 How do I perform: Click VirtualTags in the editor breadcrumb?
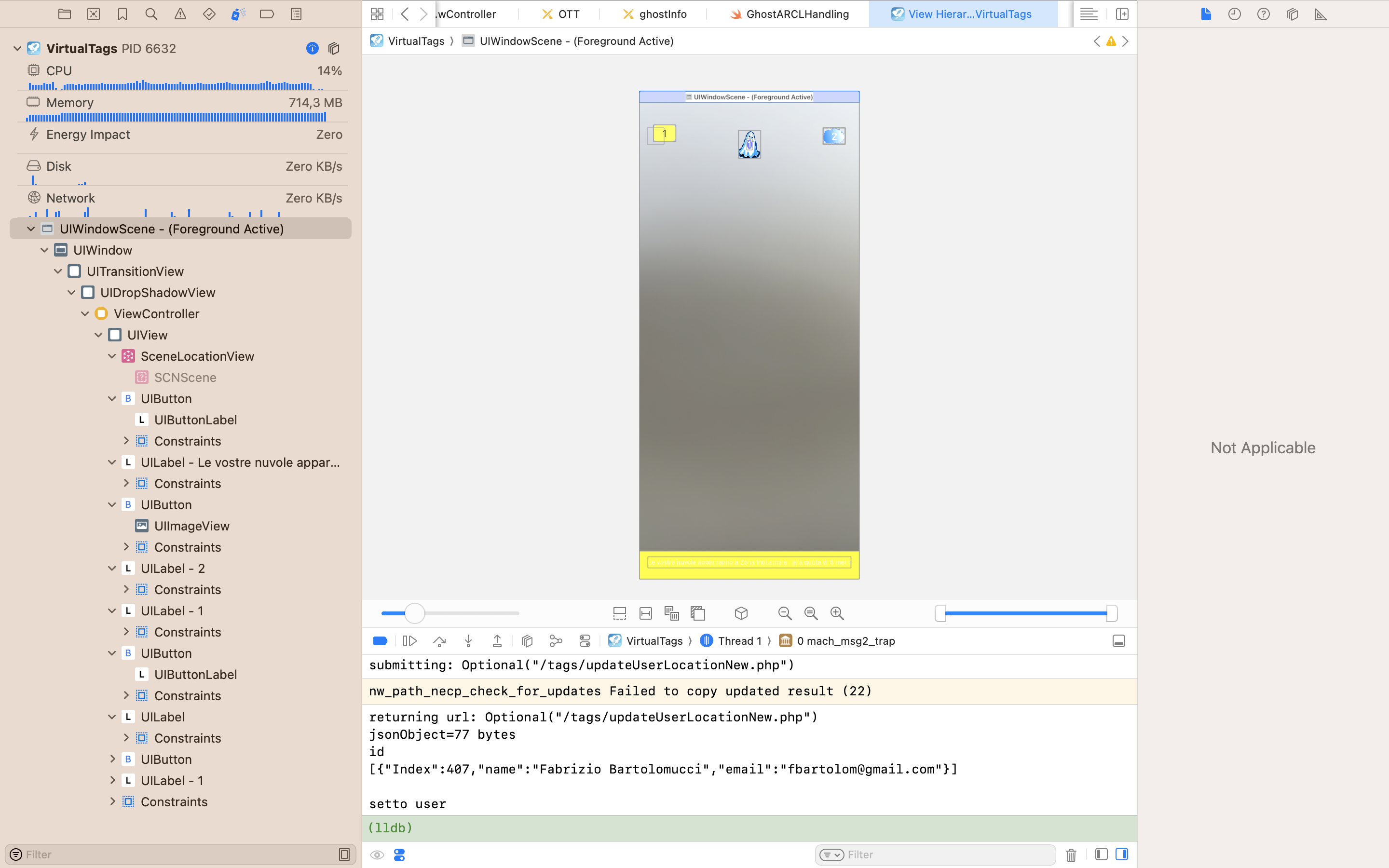tap(416, 41)
